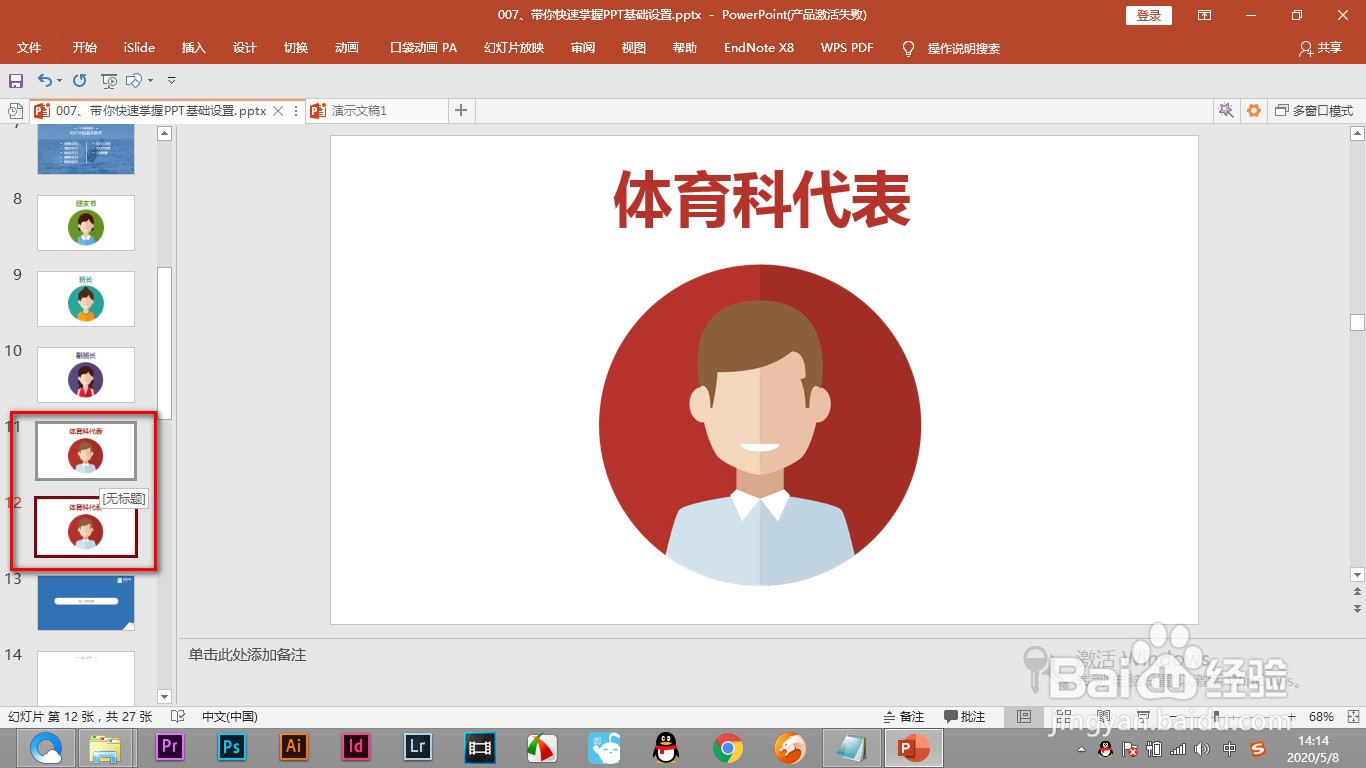Click the 体育科代表 slide title
1366x768 pixels.
click(x=761, y=199)
